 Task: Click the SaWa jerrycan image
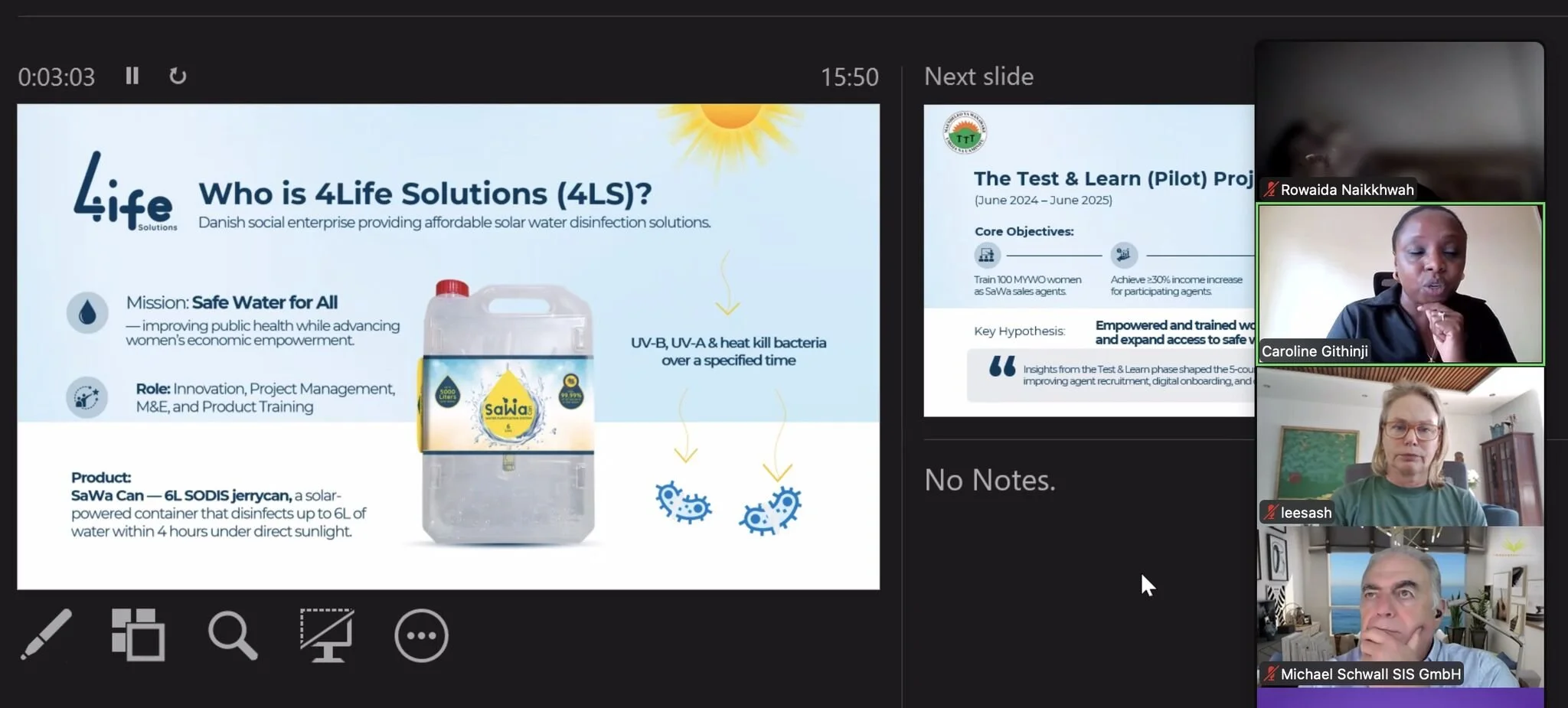[x=507, y=414]
